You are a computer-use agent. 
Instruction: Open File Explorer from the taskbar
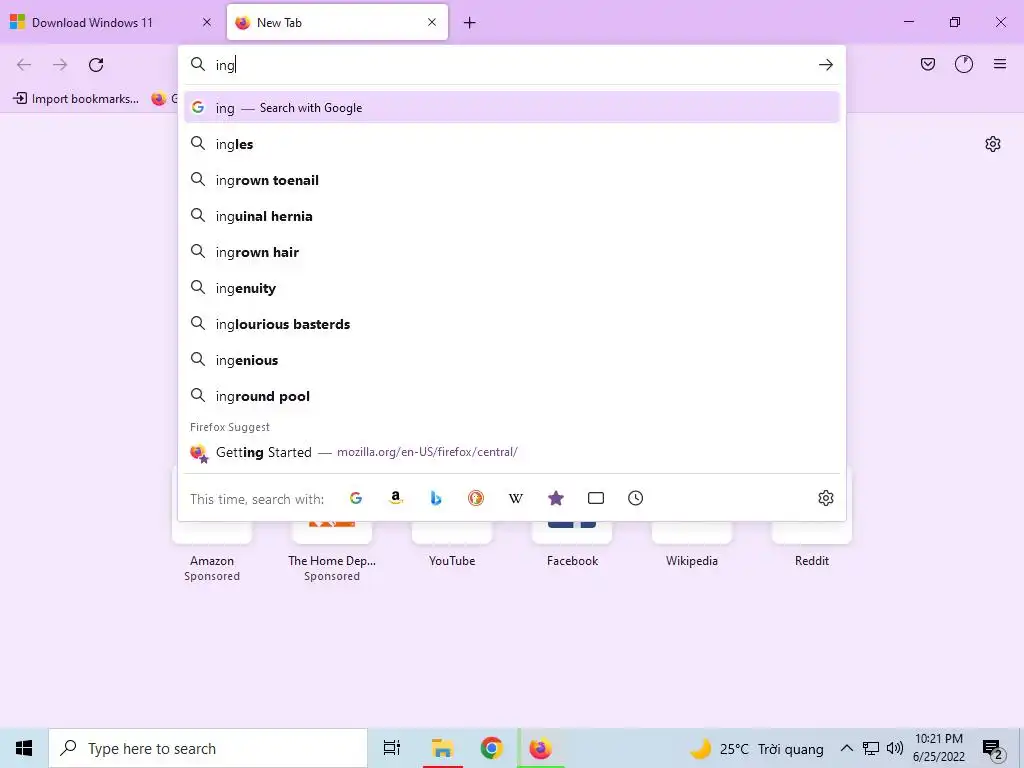pos(442,748)
